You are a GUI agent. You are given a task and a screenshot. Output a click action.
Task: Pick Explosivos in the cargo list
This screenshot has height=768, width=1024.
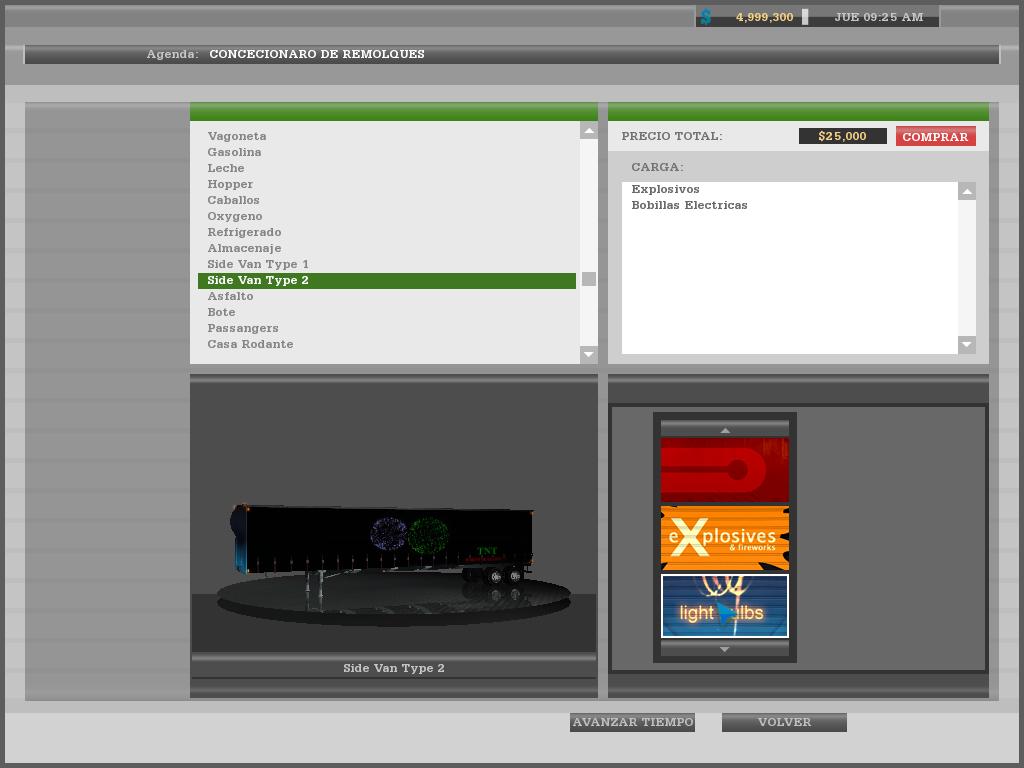pos(665,189)
